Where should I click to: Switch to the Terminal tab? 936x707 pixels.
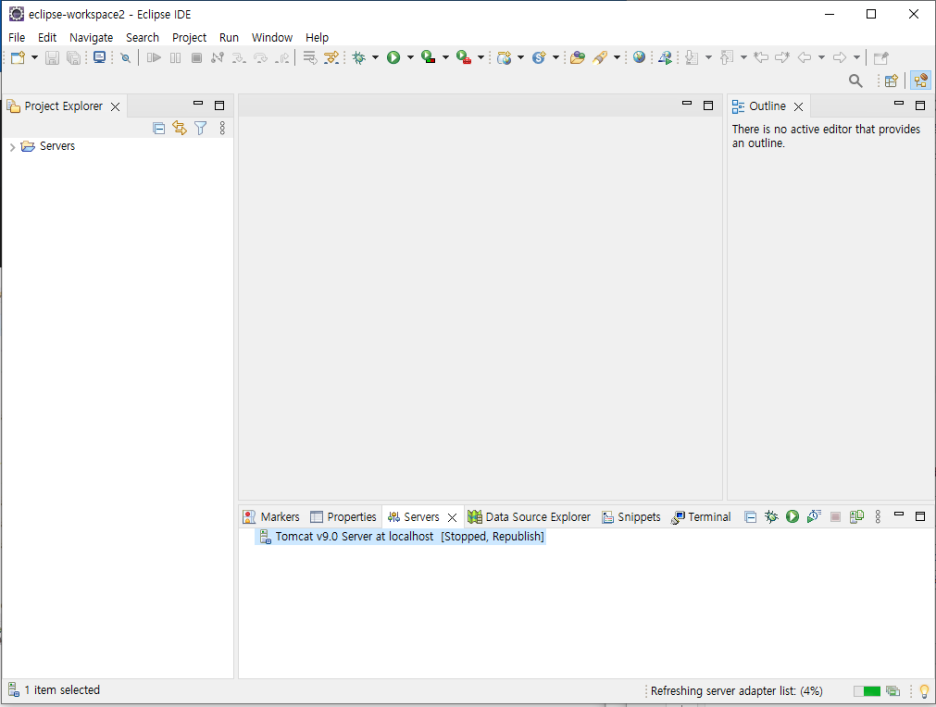701,517
